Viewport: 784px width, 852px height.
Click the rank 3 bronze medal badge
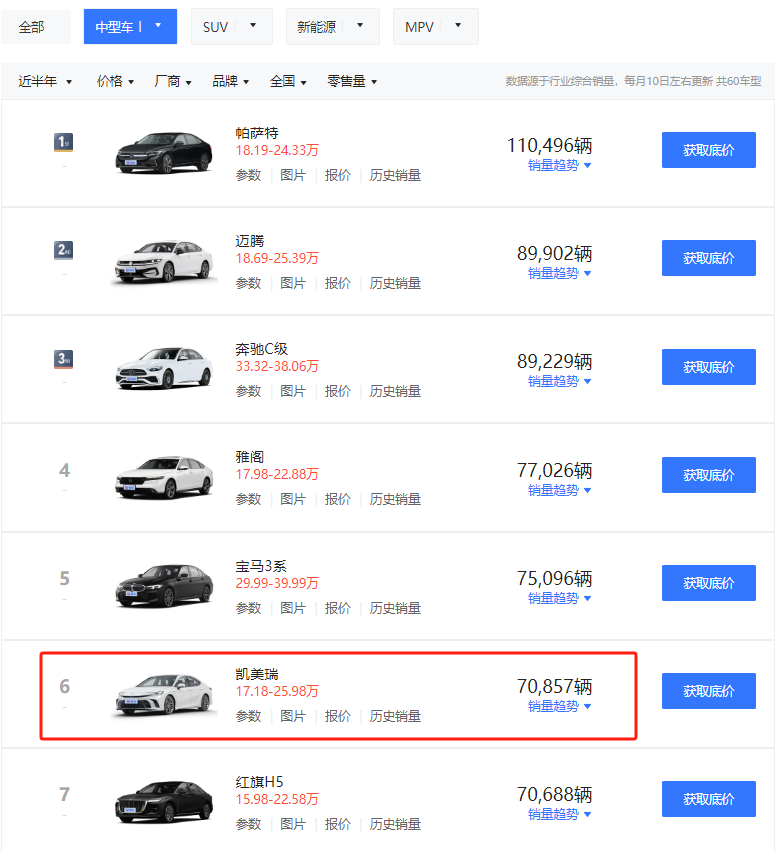click(x=63, y=359)
